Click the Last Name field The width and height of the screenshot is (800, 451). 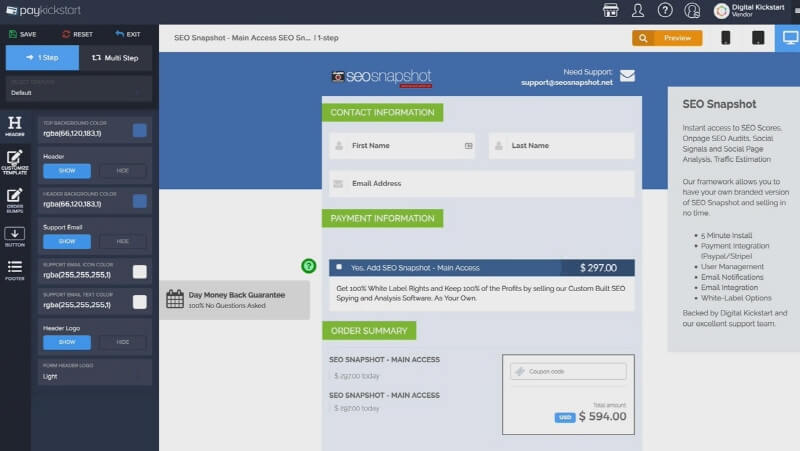pyautogui.click(x=561, y=146)
